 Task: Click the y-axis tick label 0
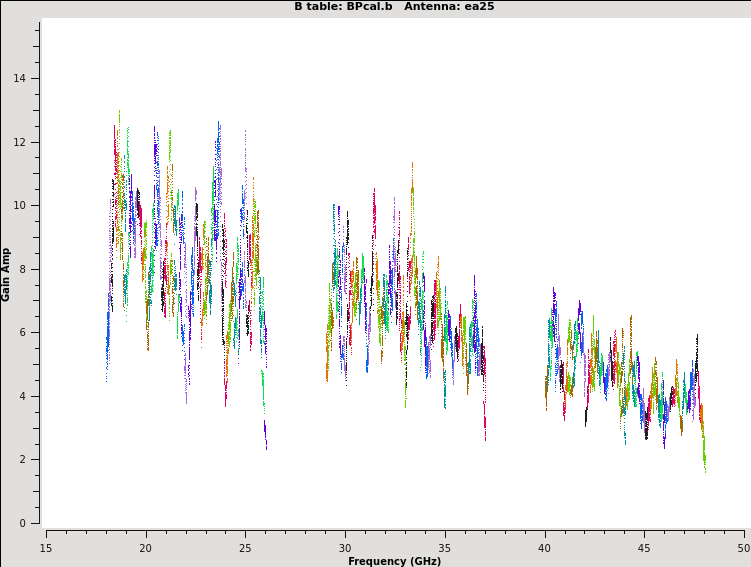(24, 523)
